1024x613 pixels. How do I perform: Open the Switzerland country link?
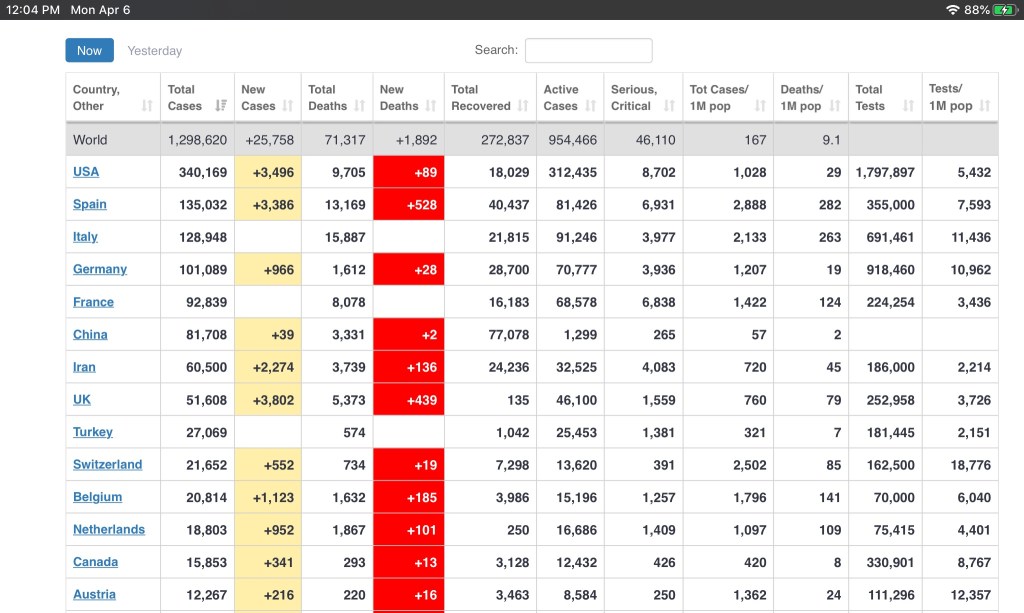[x=107, y=464]
